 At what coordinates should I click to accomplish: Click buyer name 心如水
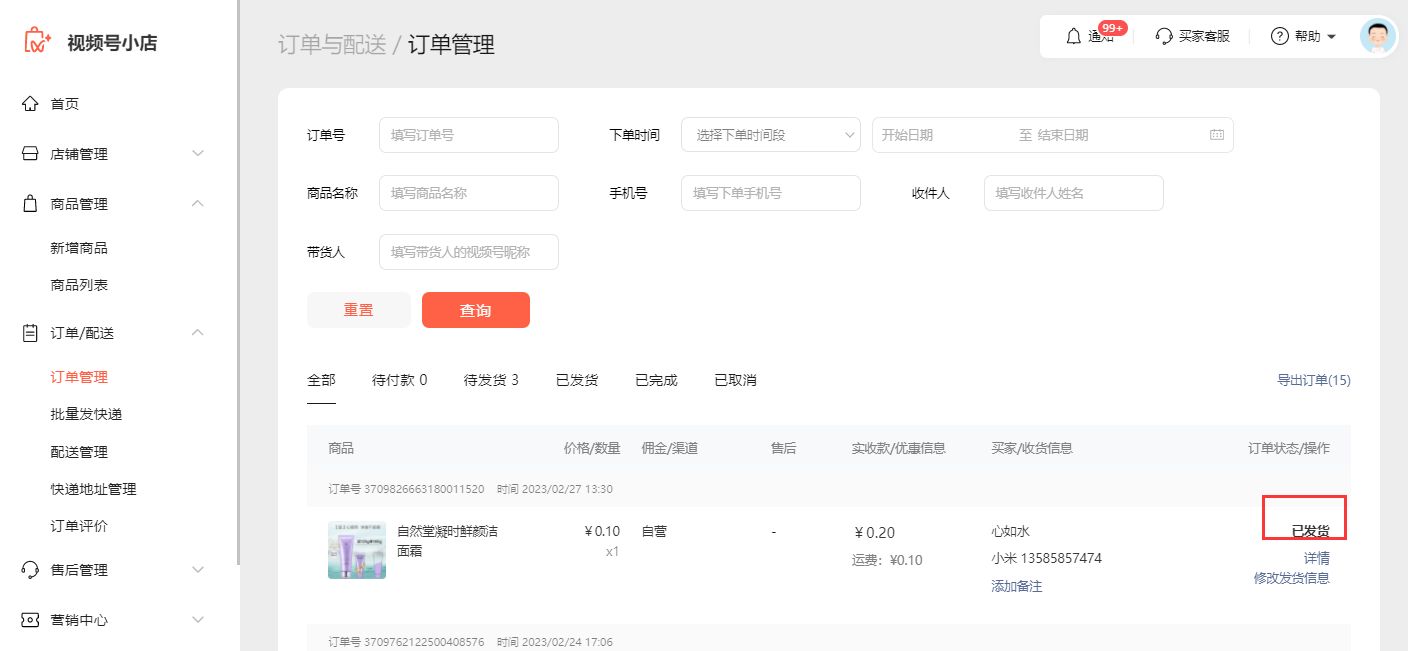[1010, 531]
